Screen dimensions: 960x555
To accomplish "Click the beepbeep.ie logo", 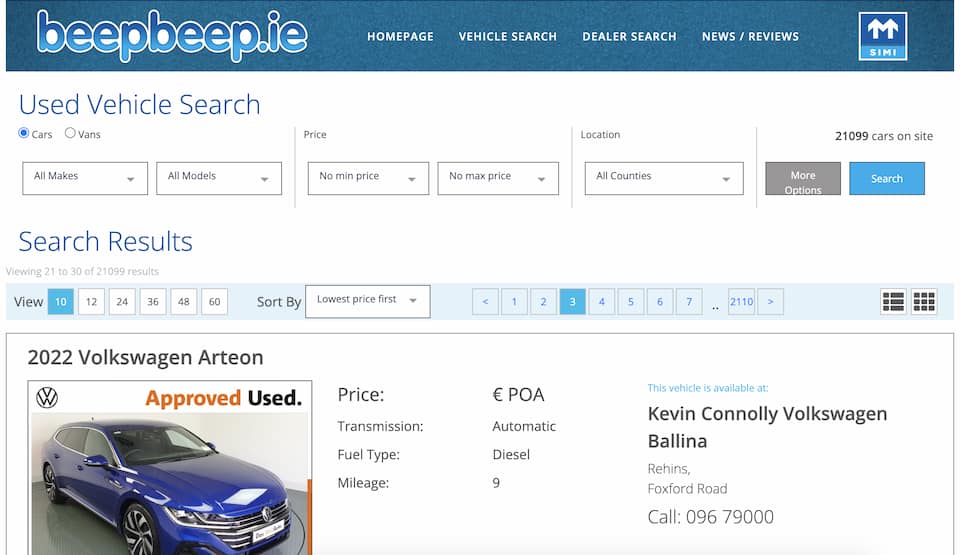I will tap(172, 36).
